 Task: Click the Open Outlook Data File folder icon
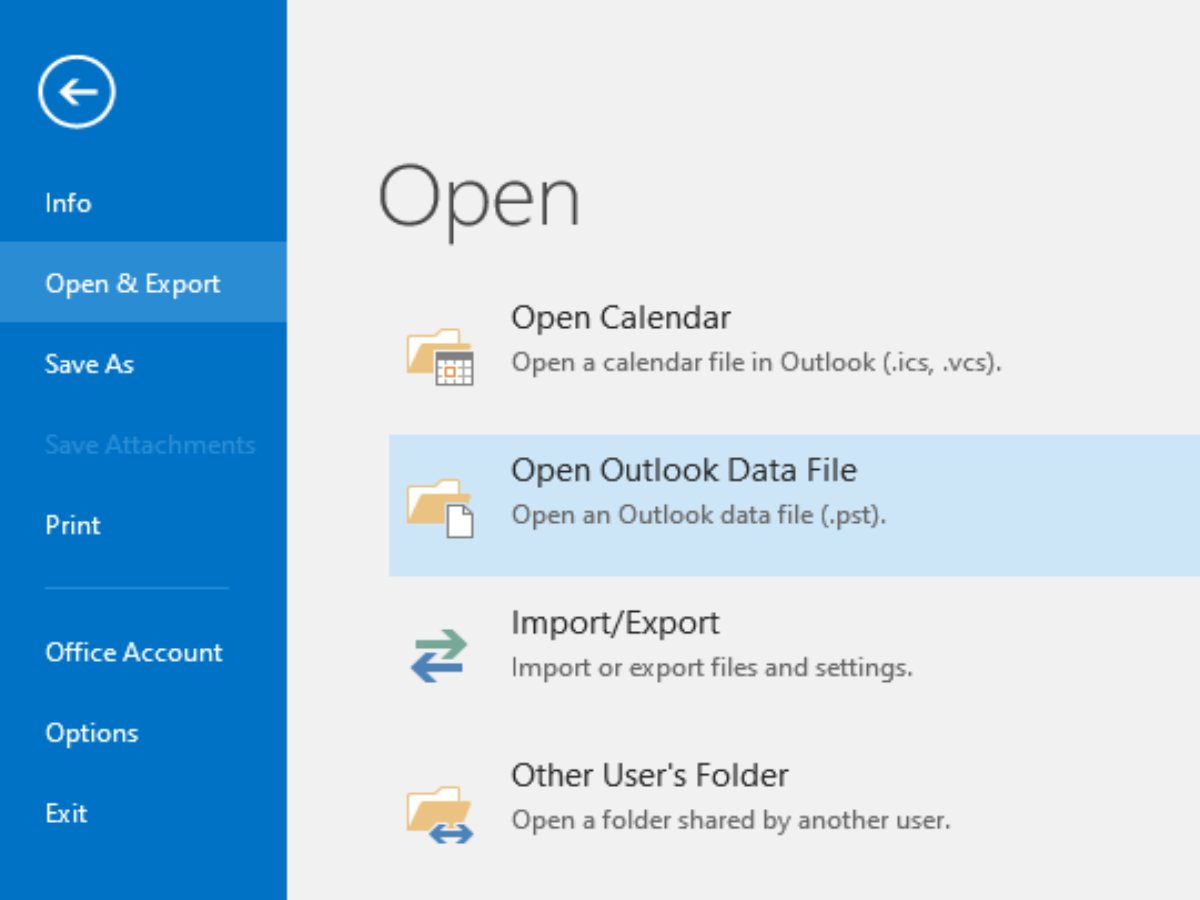coord(440,508)
